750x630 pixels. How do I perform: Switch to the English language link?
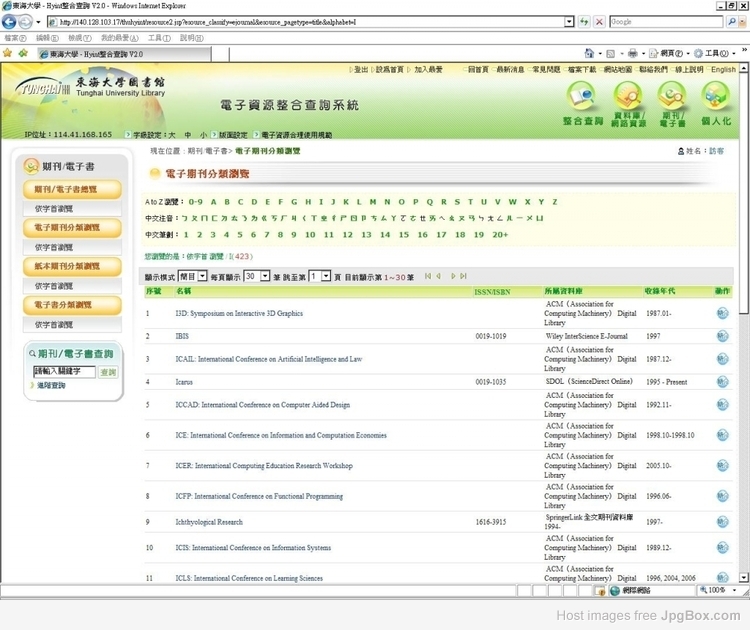722,70
